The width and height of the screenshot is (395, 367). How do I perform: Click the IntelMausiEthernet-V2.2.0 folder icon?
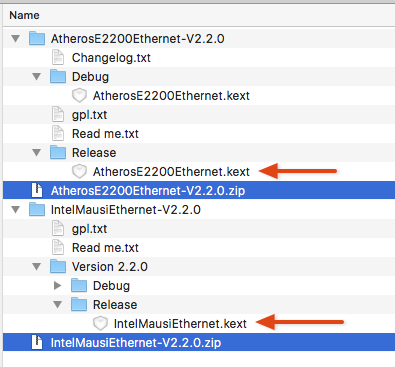[x=37, y=210]
